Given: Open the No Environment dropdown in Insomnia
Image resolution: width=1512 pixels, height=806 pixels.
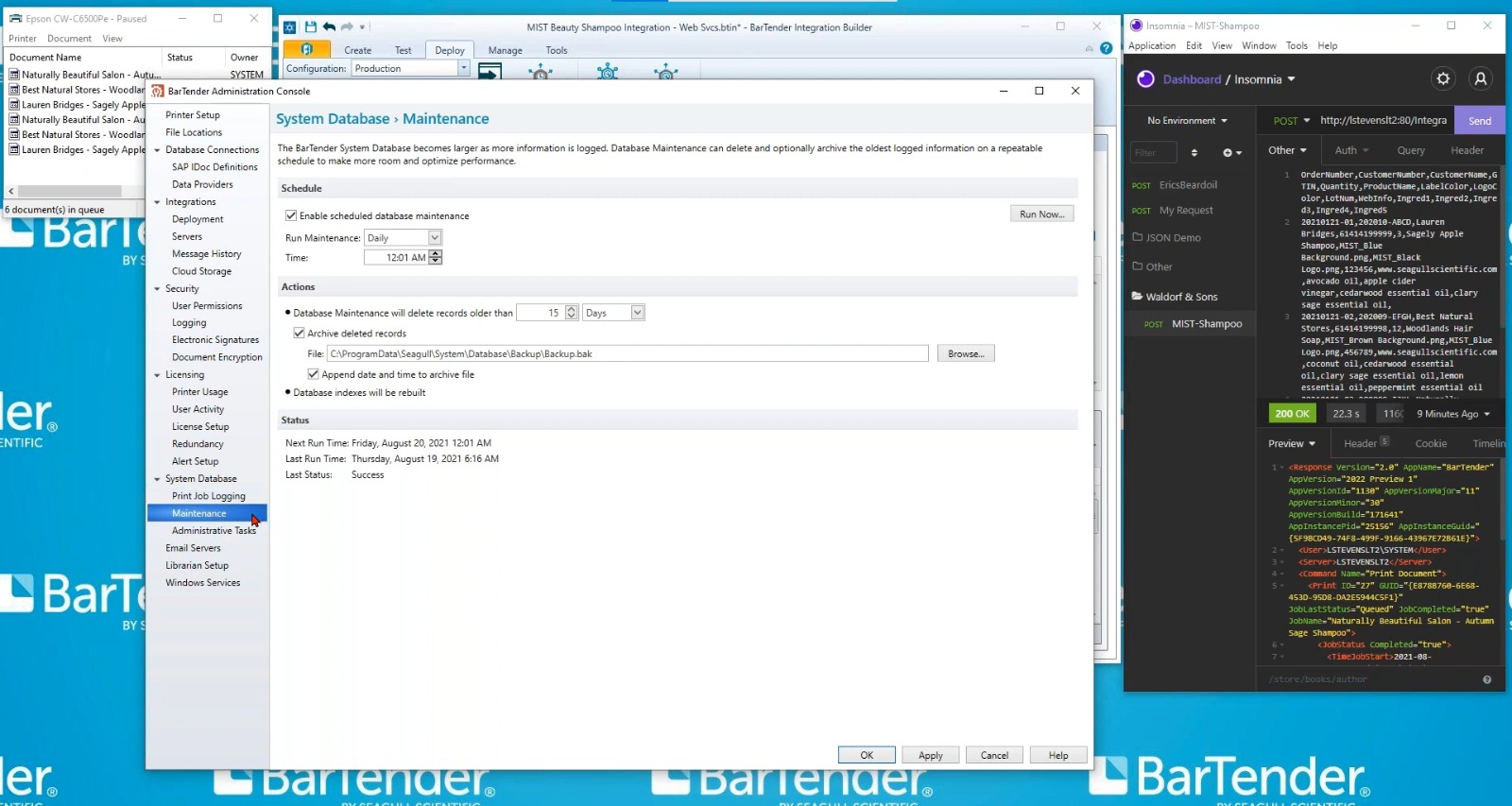Looking at the screenshot, I should 1187,121.
